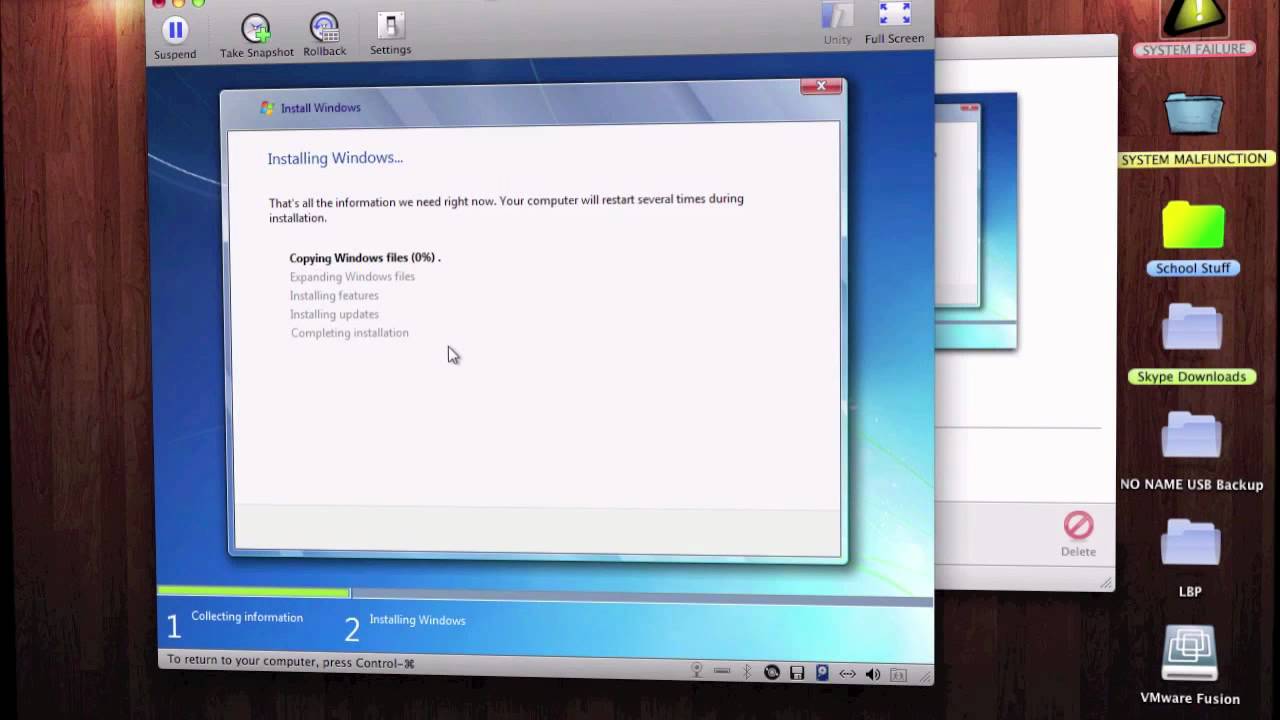Click 'Installing Windows' stage 2 label
Screen dimensions: 1280x720
(417, 620)
